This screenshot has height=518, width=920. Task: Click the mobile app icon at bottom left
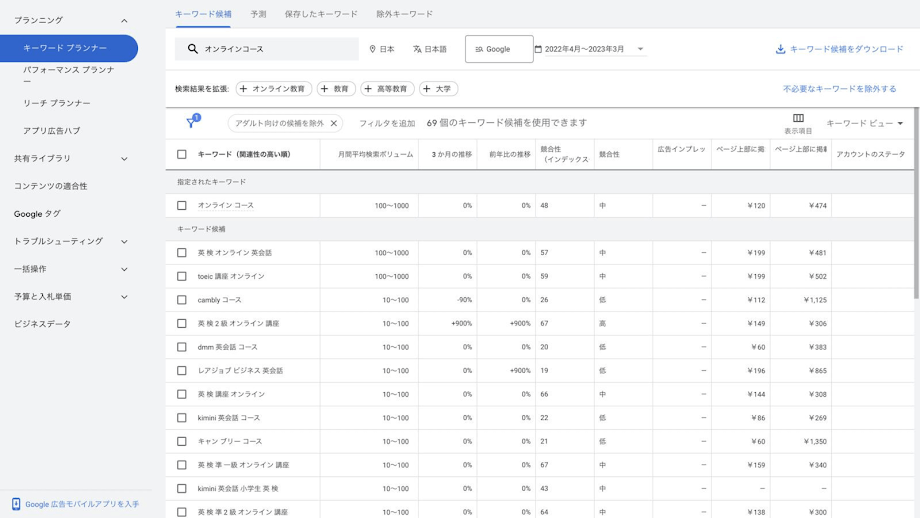point(16,504)
